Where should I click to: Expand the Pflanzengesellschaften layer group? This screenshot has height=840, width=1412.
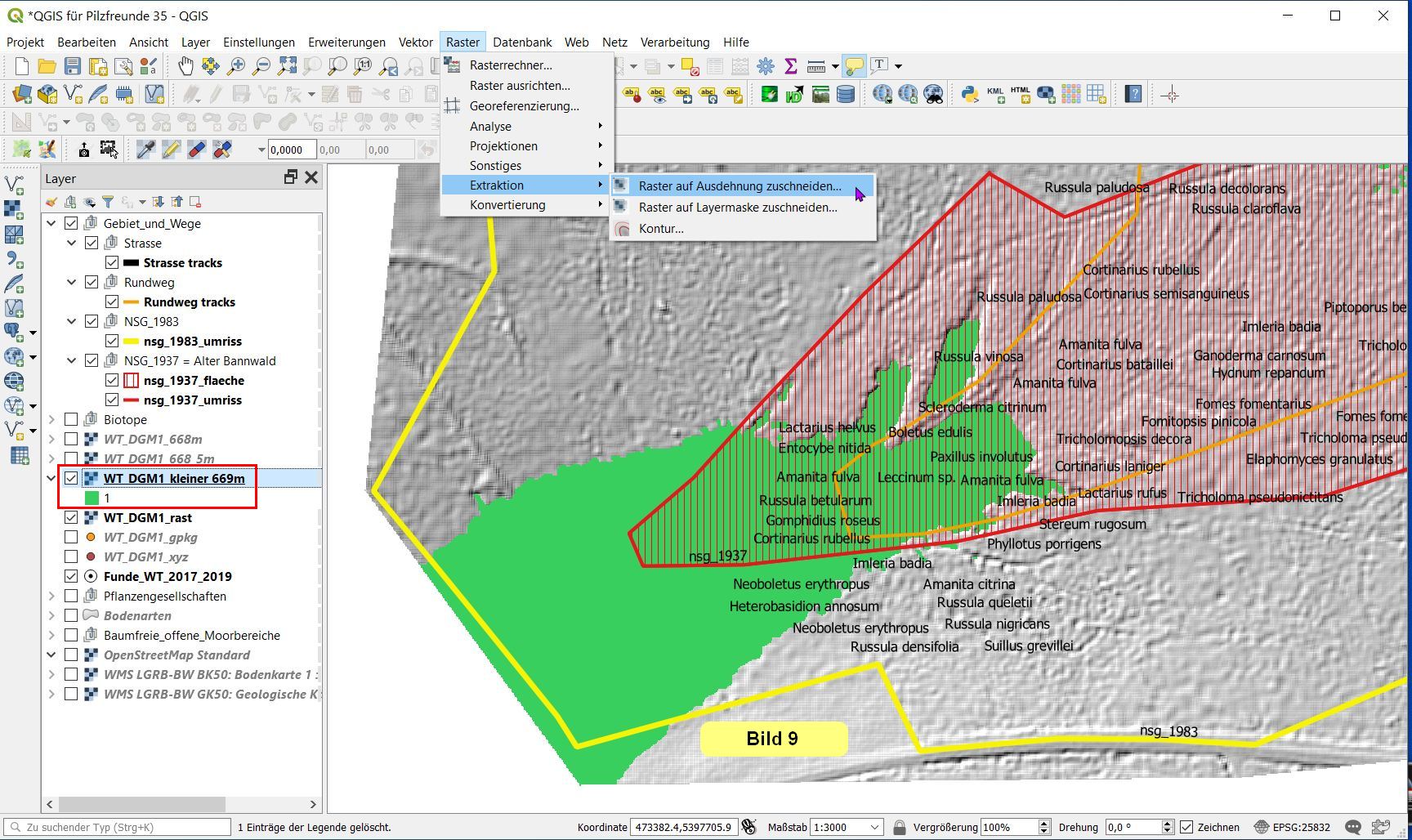pos(51,596)
